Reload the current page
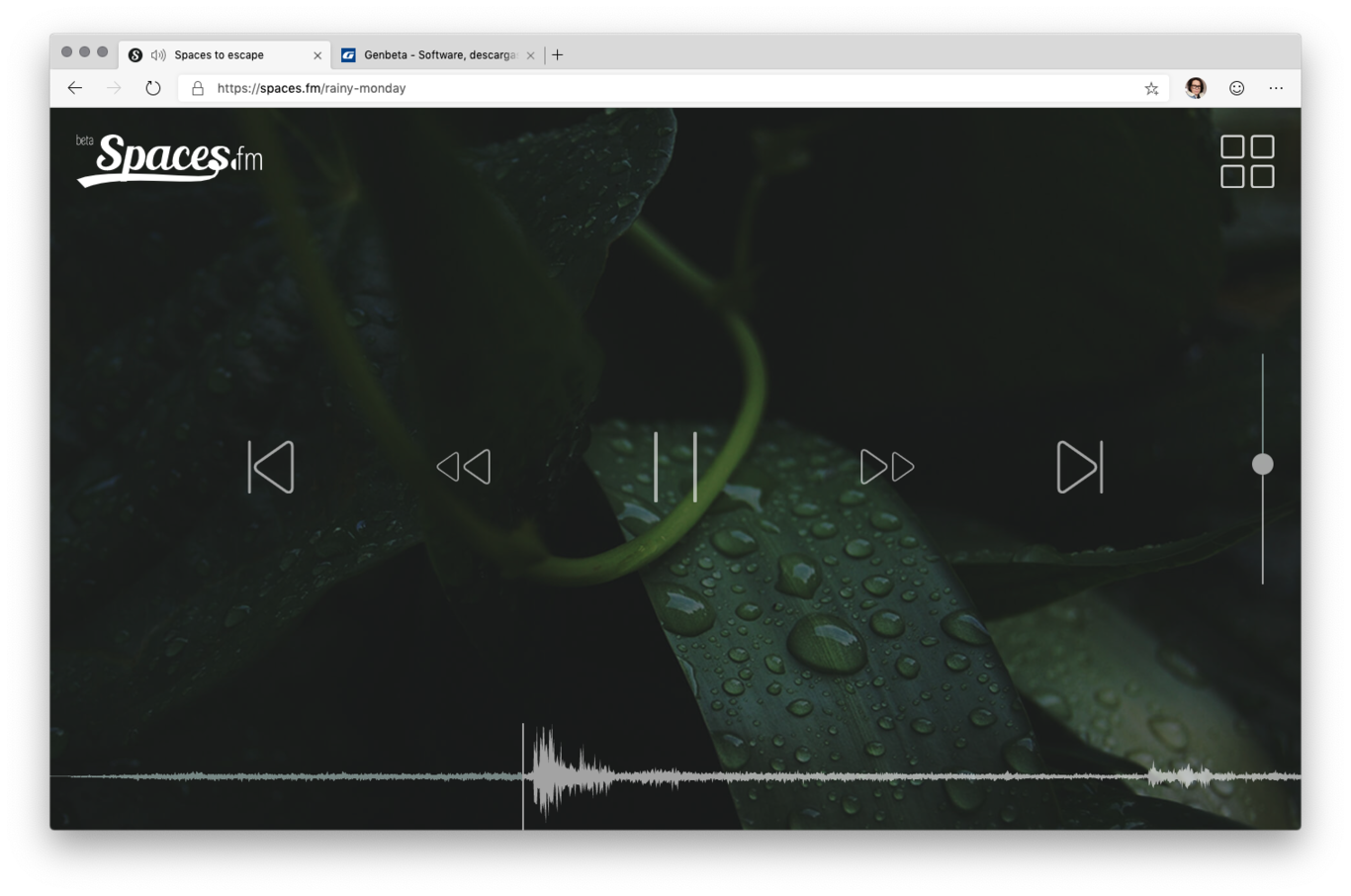This screenshot has width=1351, height=896. tap(153, 88)
